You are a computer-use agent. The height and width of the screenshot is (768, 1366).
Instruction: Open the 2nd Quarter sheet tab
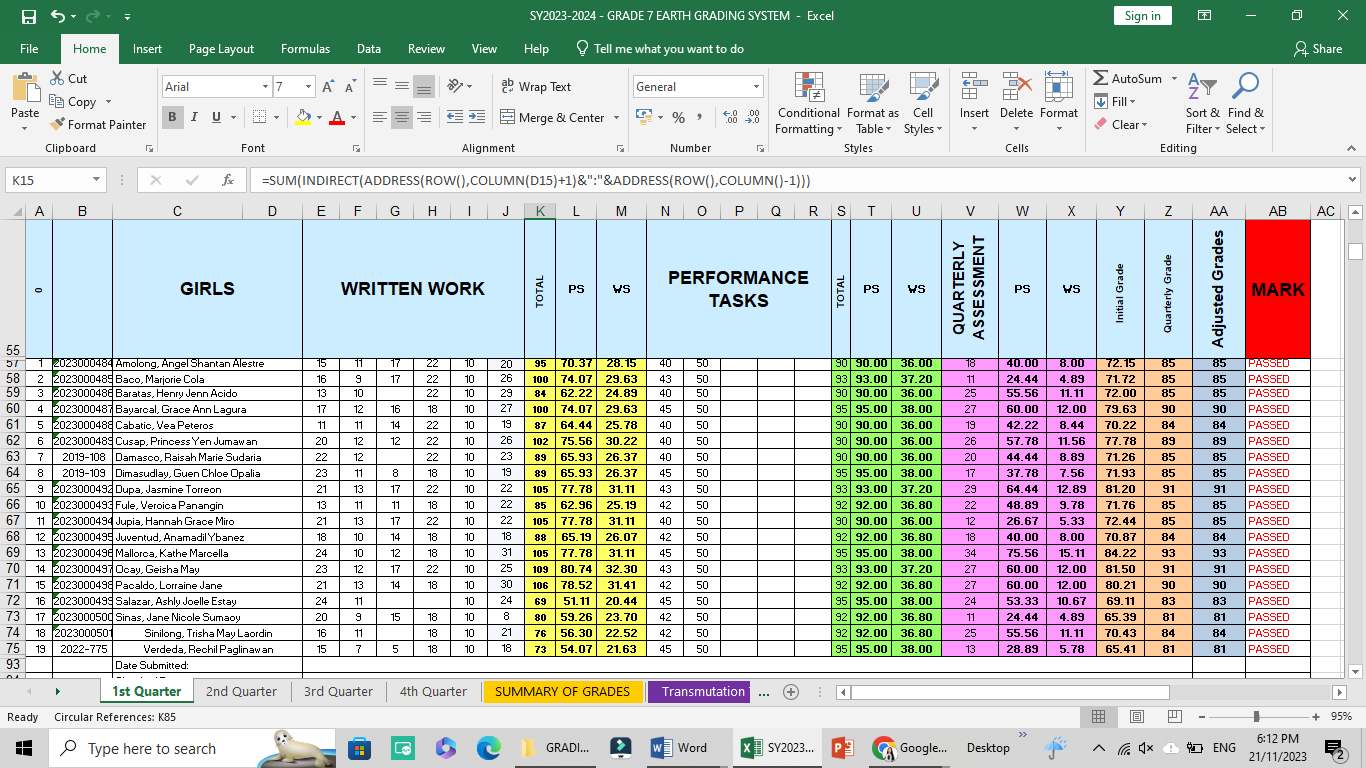pos(241,691)
